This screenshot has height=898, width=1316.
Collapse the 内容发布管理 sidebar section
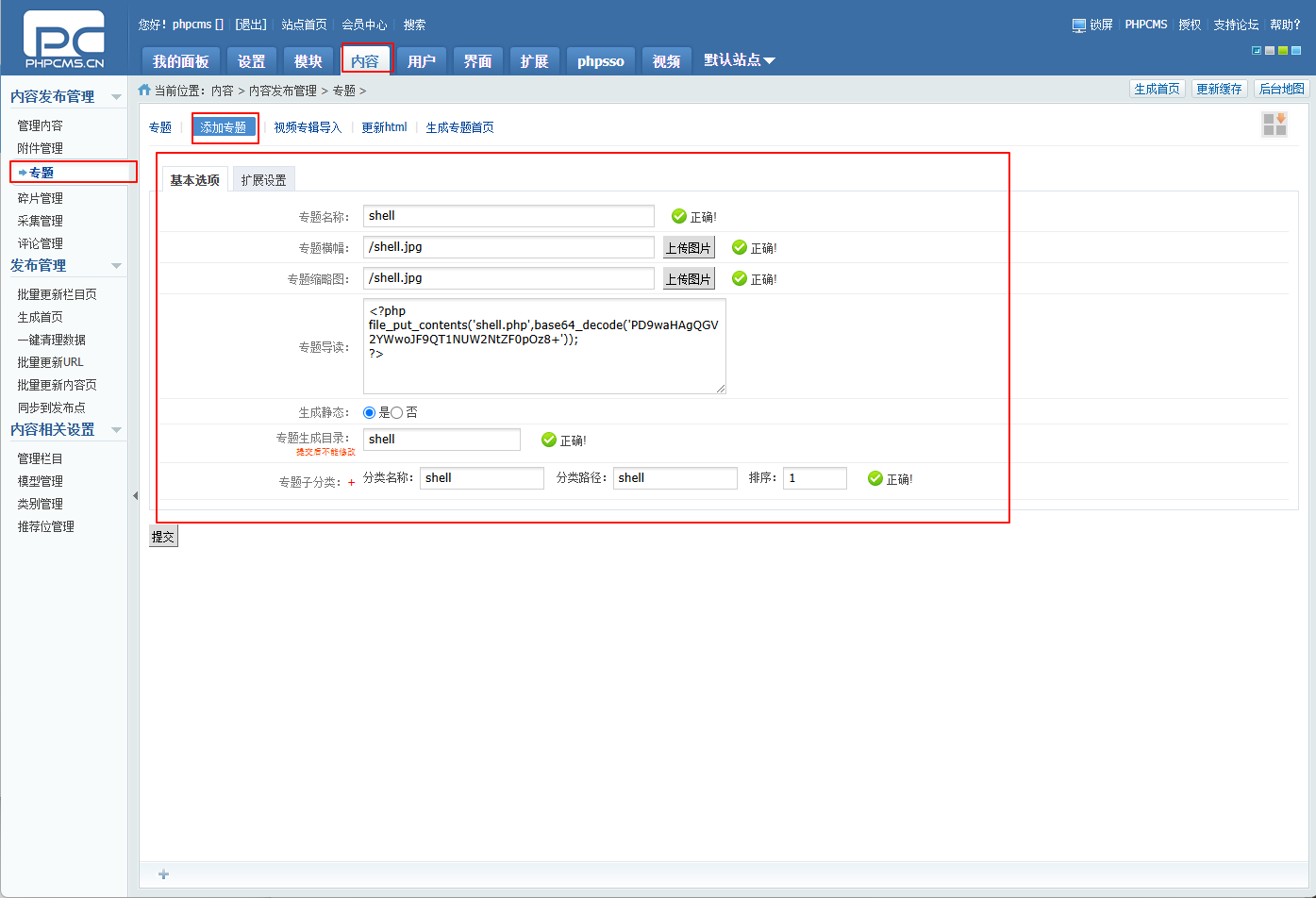tap(116, 97)
